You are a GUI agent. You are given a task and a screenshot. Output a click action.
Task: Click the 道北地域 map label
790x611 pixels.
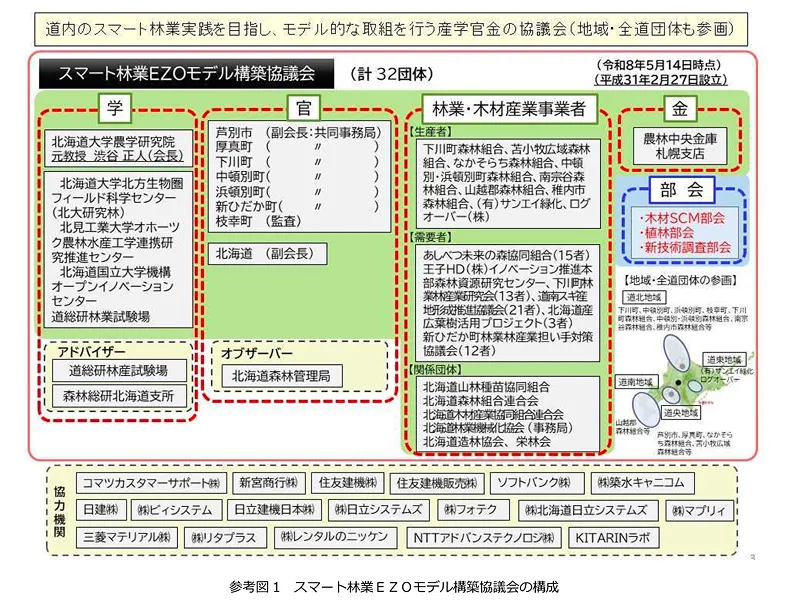pyautogui.click(x=644, y=297)
